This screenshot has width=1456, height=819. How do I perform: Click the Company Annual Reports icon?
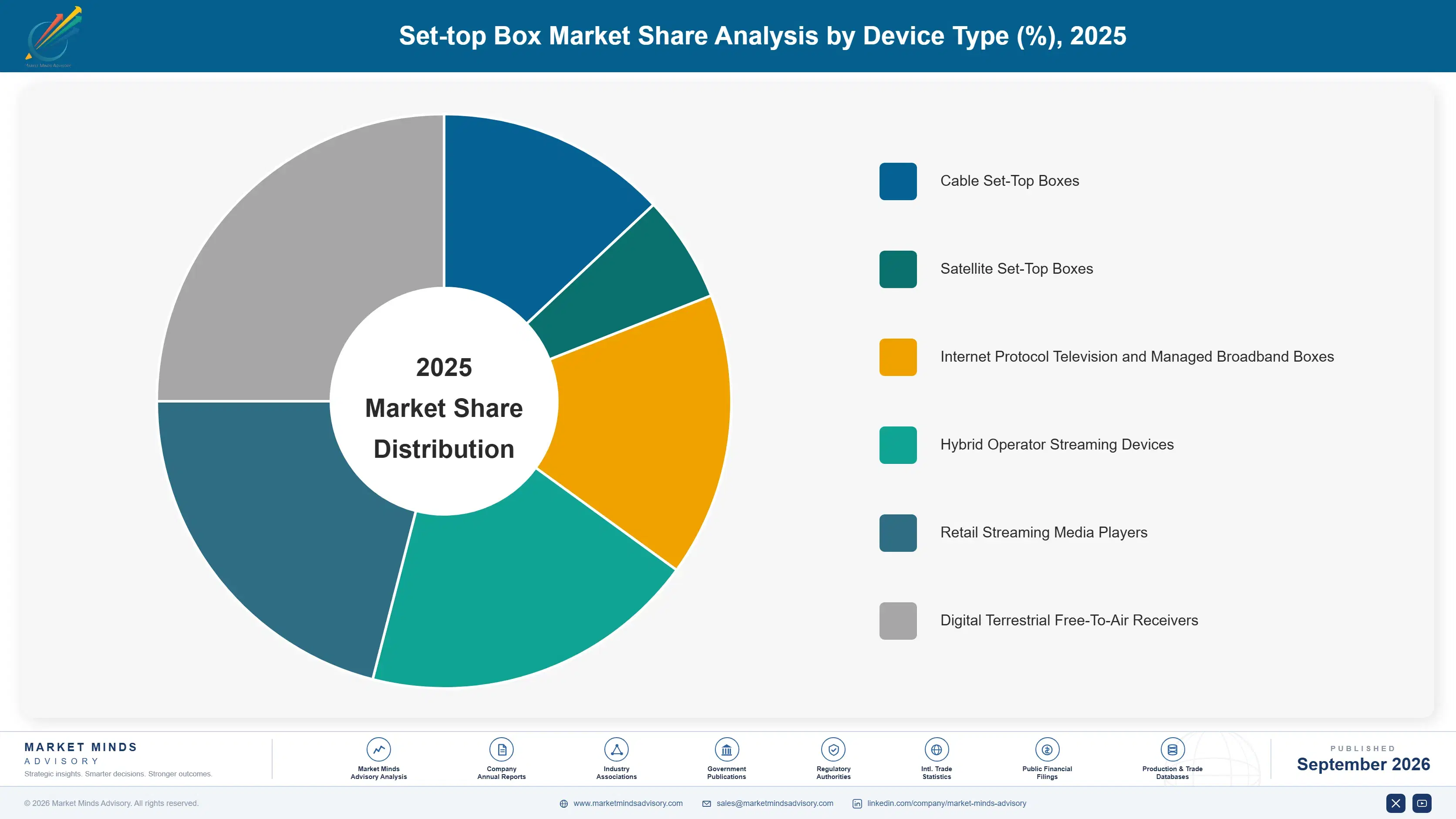point(501,749)
